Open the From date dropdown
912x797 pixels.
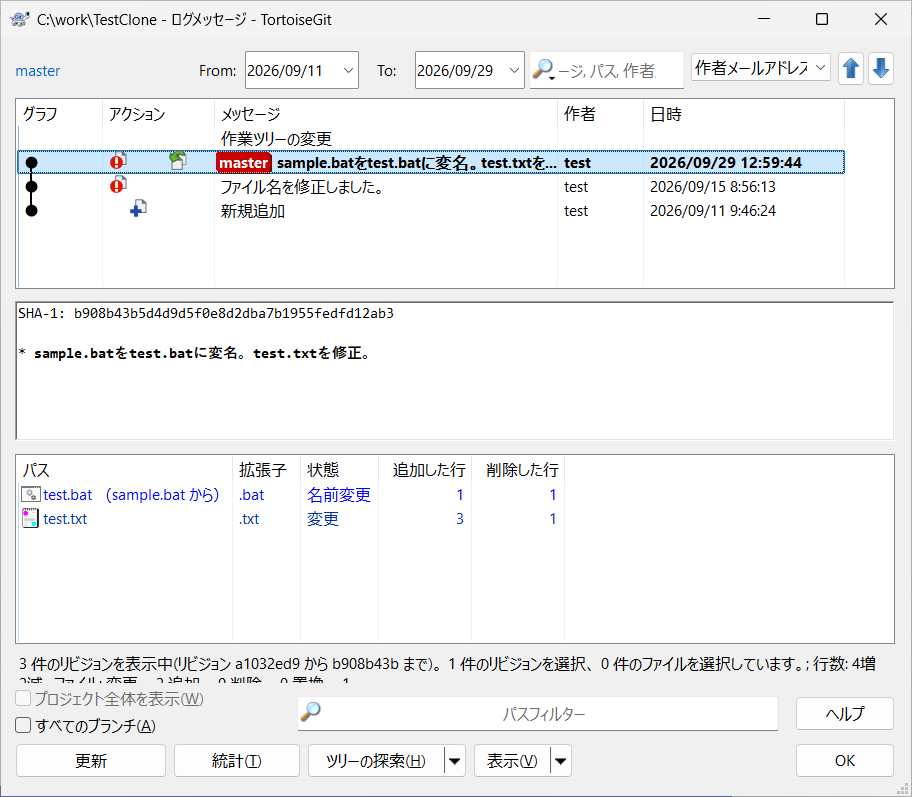tap(348, 70)
